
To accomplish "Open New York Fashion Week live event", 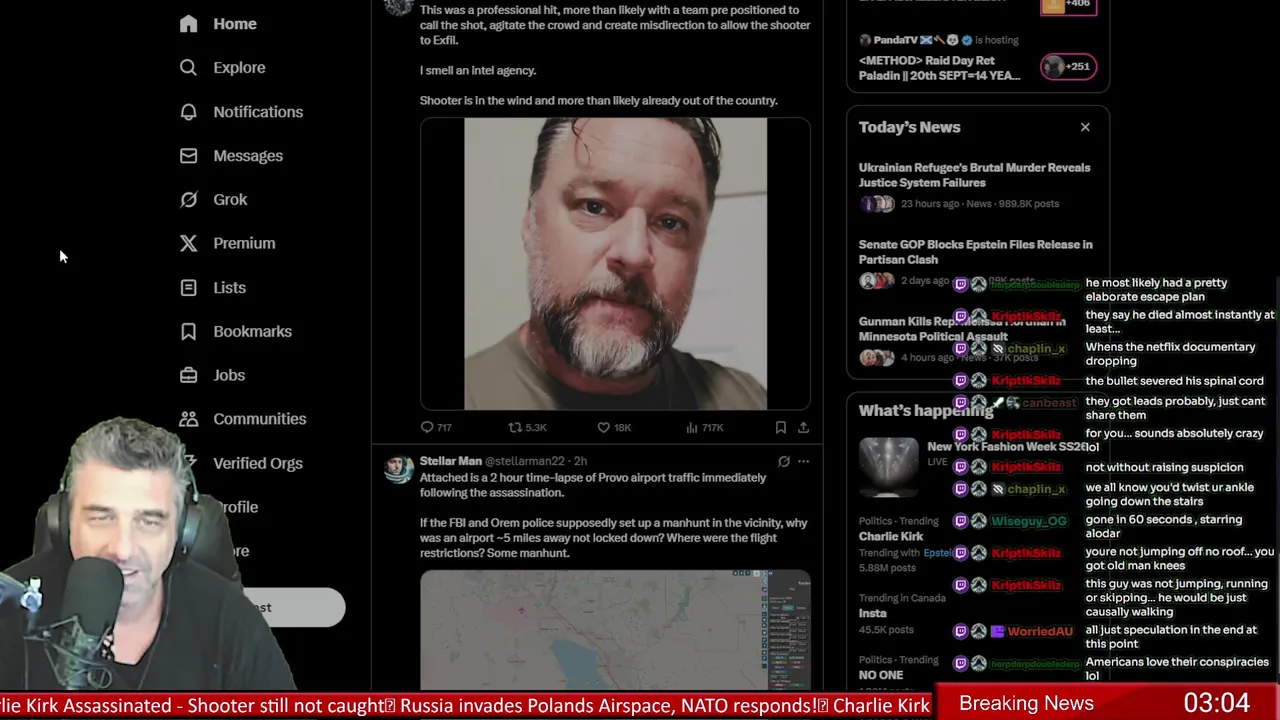I will click(1007, 447).
